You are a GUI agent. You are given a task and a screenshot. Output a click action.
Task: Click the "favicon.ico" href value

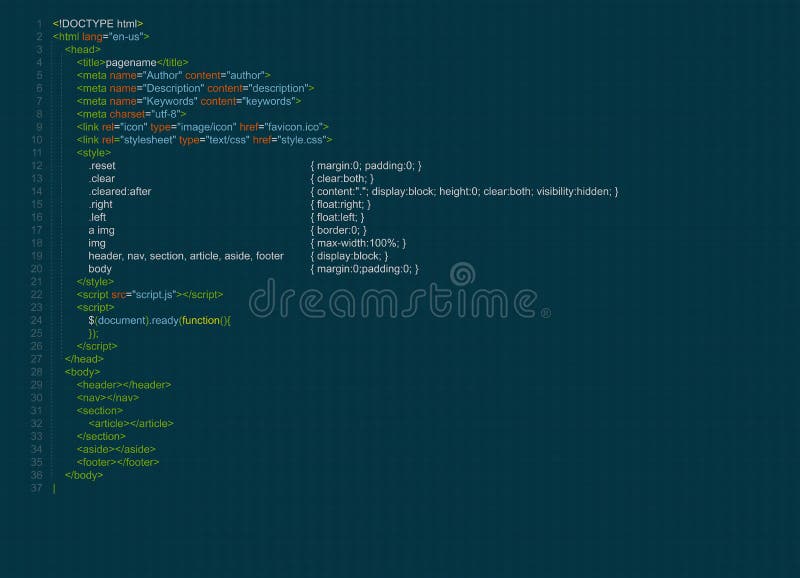pos(294,127)
